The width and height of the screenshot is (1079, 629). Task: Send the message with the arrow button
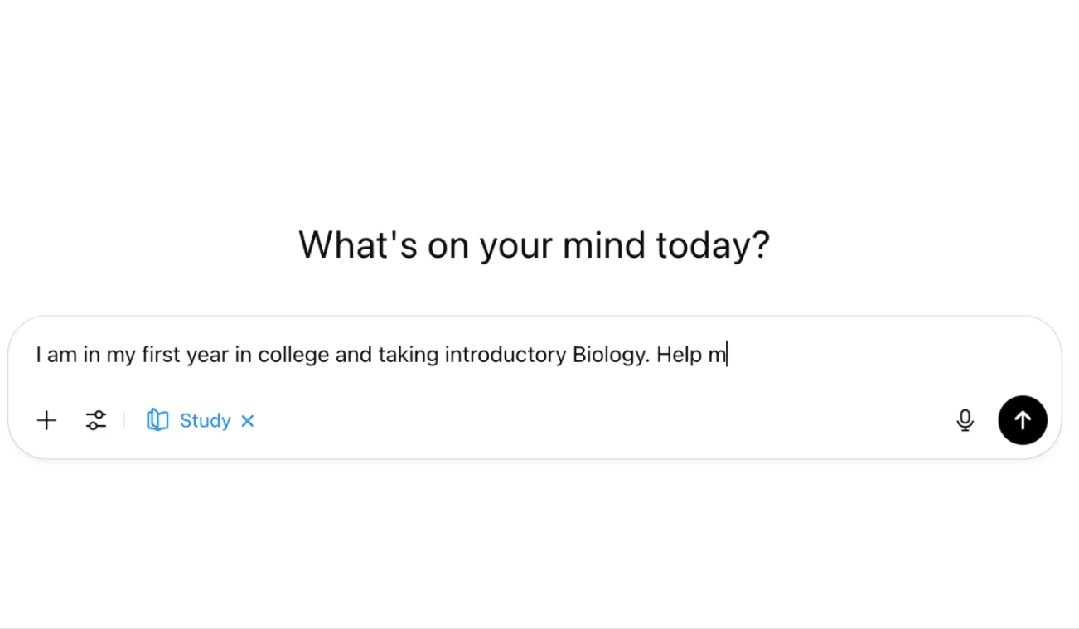(1022, 421)
